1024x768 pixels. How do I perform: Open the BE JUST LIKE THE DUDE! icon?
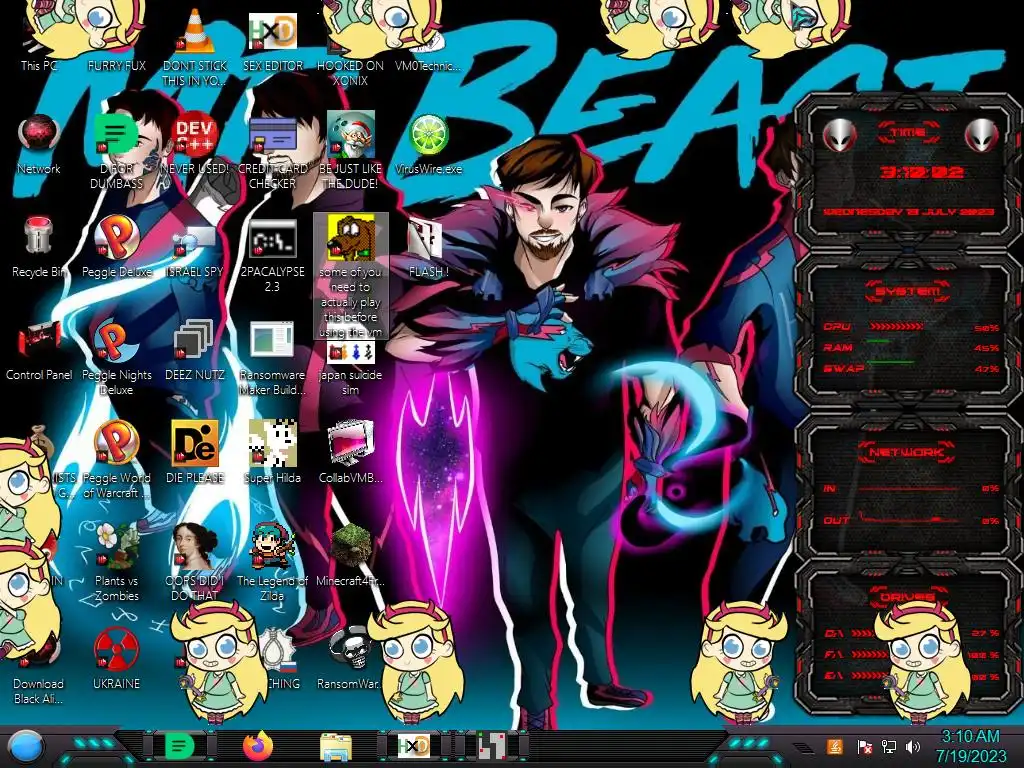coord(350,134)
